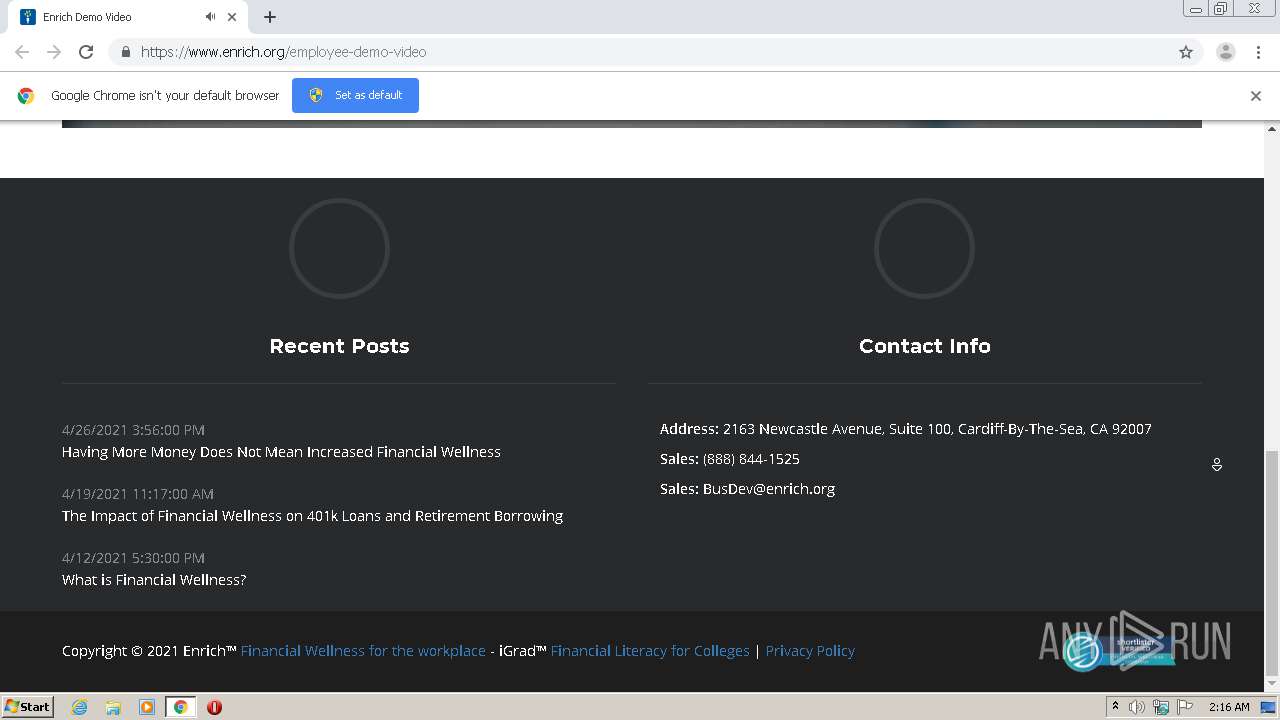Open the system volume control
This screenshot has height=720, width=1280.
click(1137, 707)
